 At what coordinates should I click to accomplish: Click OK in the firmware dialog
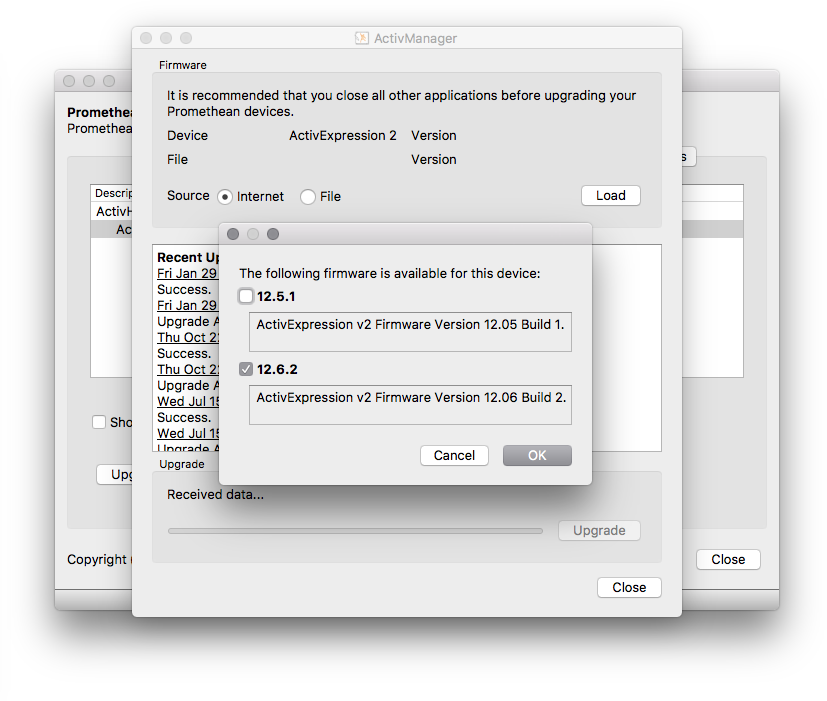click(x=537, y=455)
